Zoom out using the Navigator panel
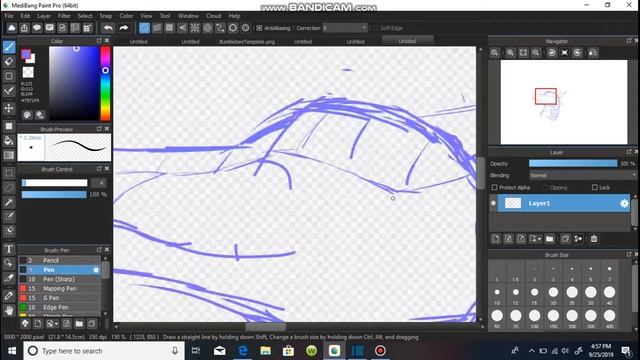This screenshot has width=640, height=360. click(x=536, y=53)
